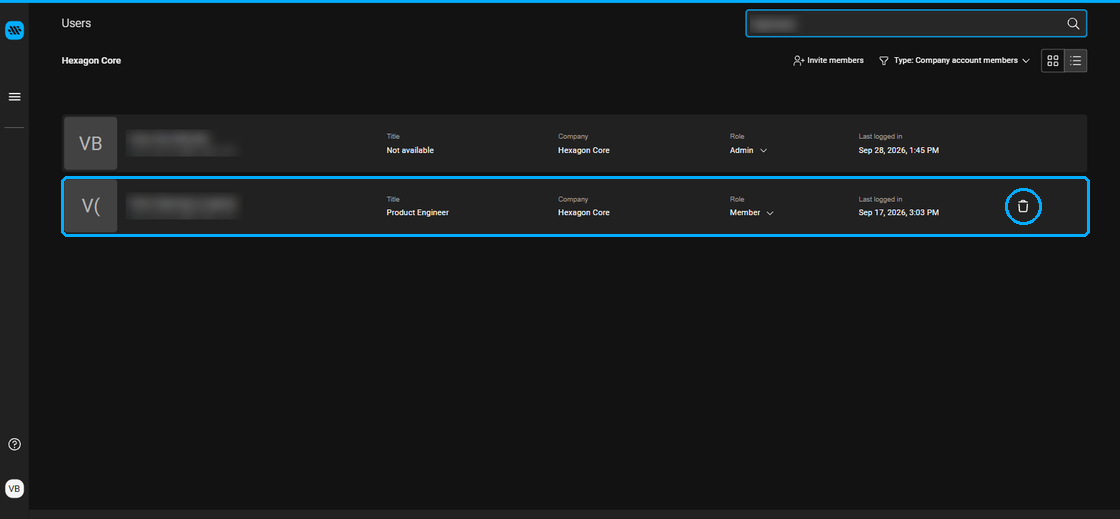Open the Member role dropdown
1120x519 pixels.
(x=751, y=213)
